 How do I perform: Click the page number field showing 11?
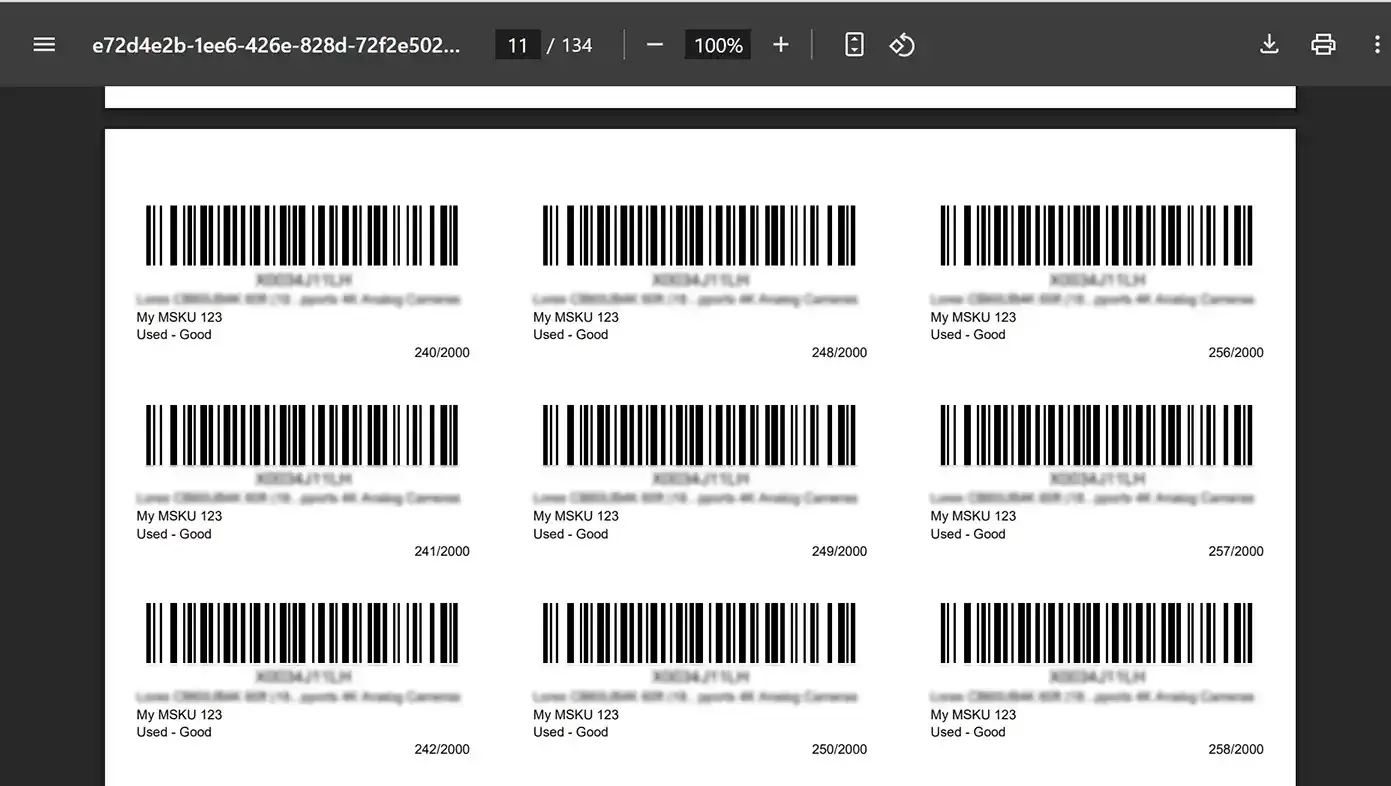tap(518, 45)
